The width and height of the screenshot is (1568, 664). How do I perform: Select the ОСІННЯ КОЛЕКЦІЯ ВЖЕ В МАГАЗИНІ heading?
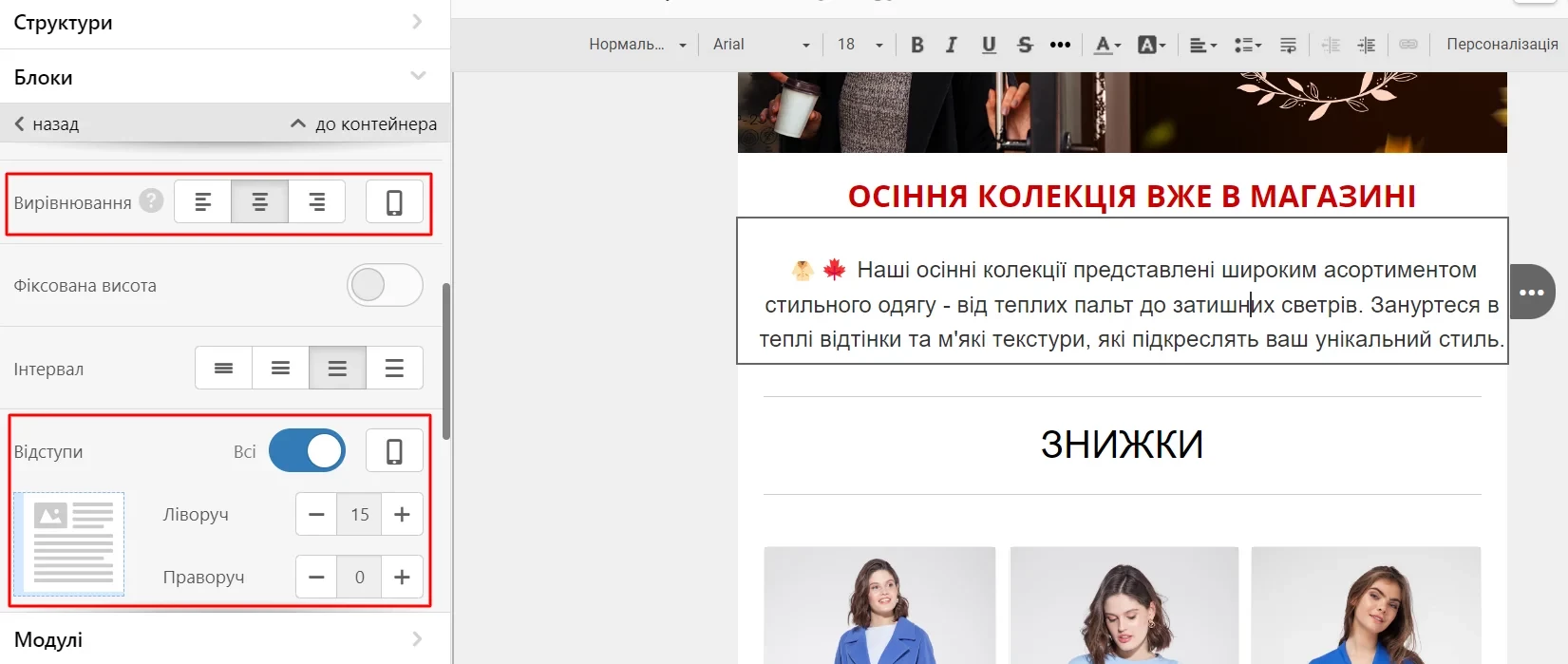[x=1131, y=196]
